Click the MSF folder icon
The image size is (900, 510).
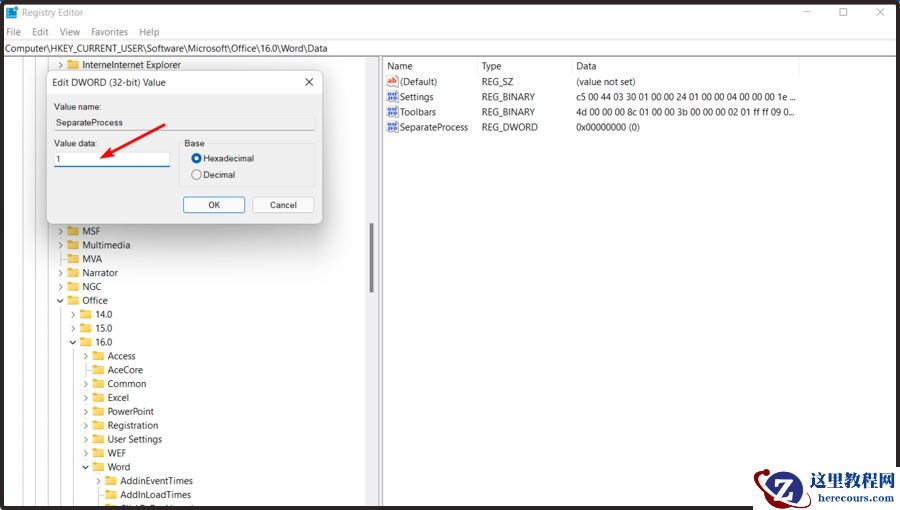pyautogui.click(x=73, y=231)
